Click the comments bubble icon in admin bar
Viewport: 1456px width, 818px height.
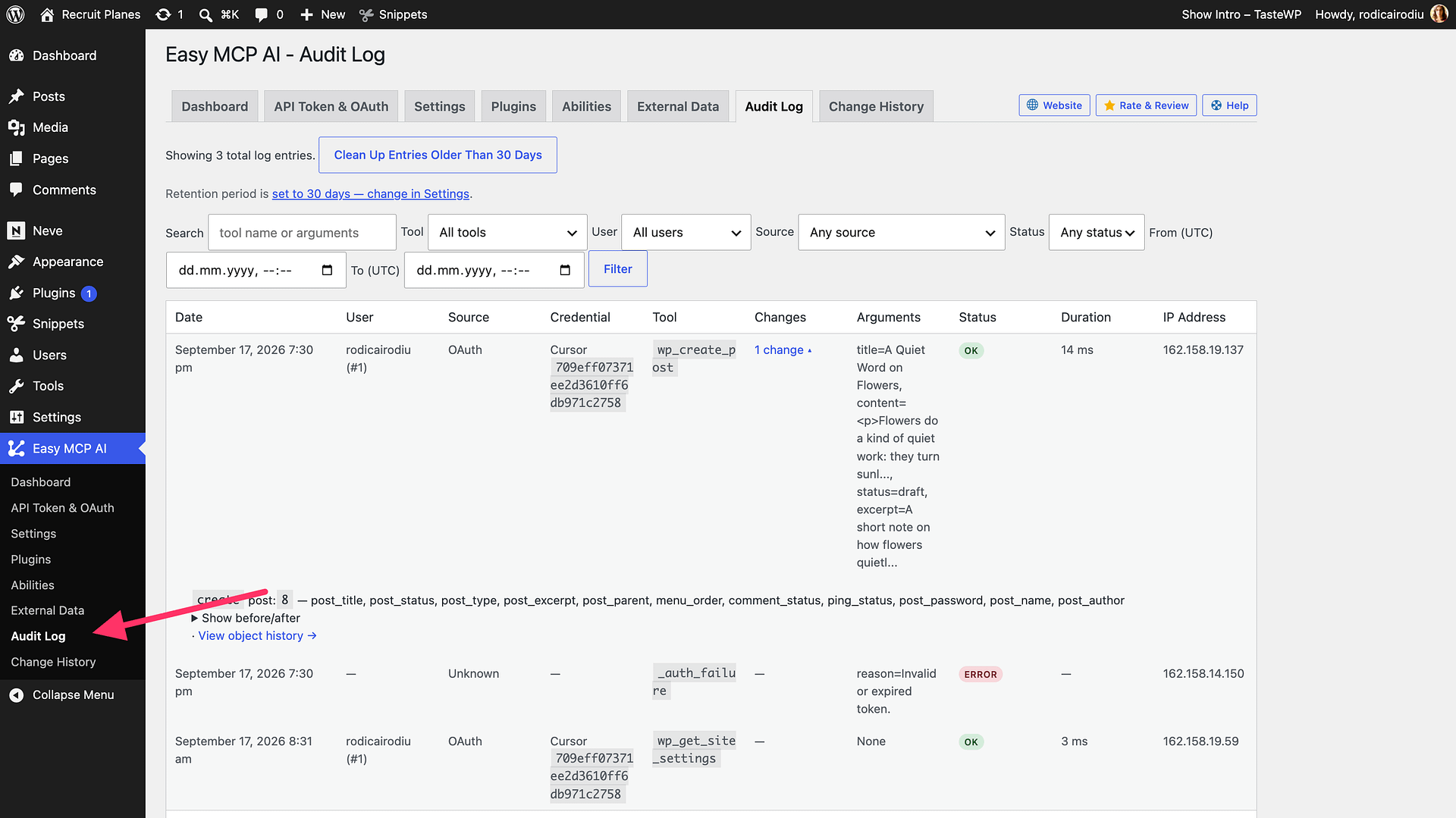click(262, 14)
